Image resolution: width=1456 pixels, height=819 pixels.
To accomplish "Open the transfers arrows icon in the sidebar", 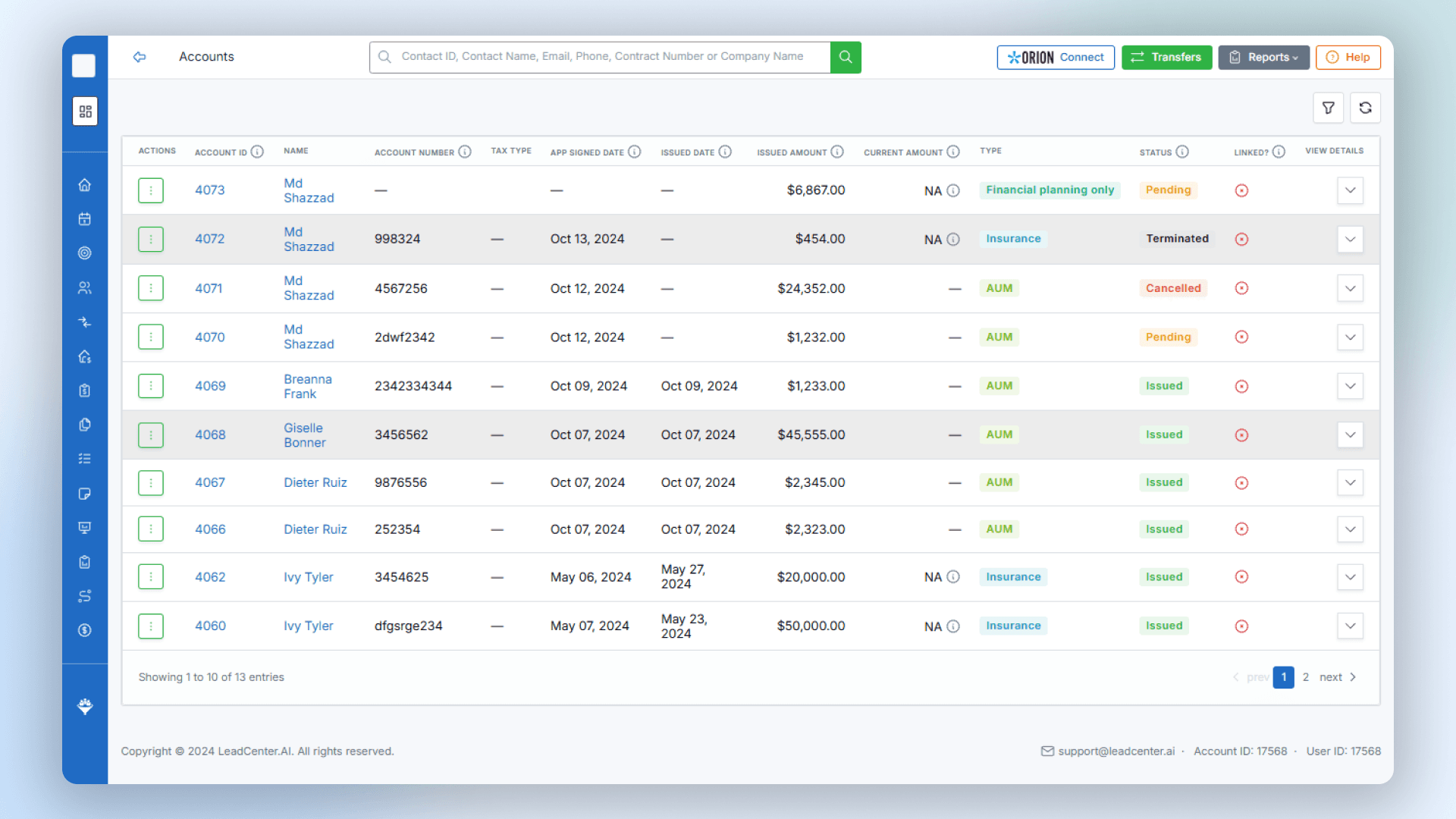I will pyautogui.click(x=85, y=322).
